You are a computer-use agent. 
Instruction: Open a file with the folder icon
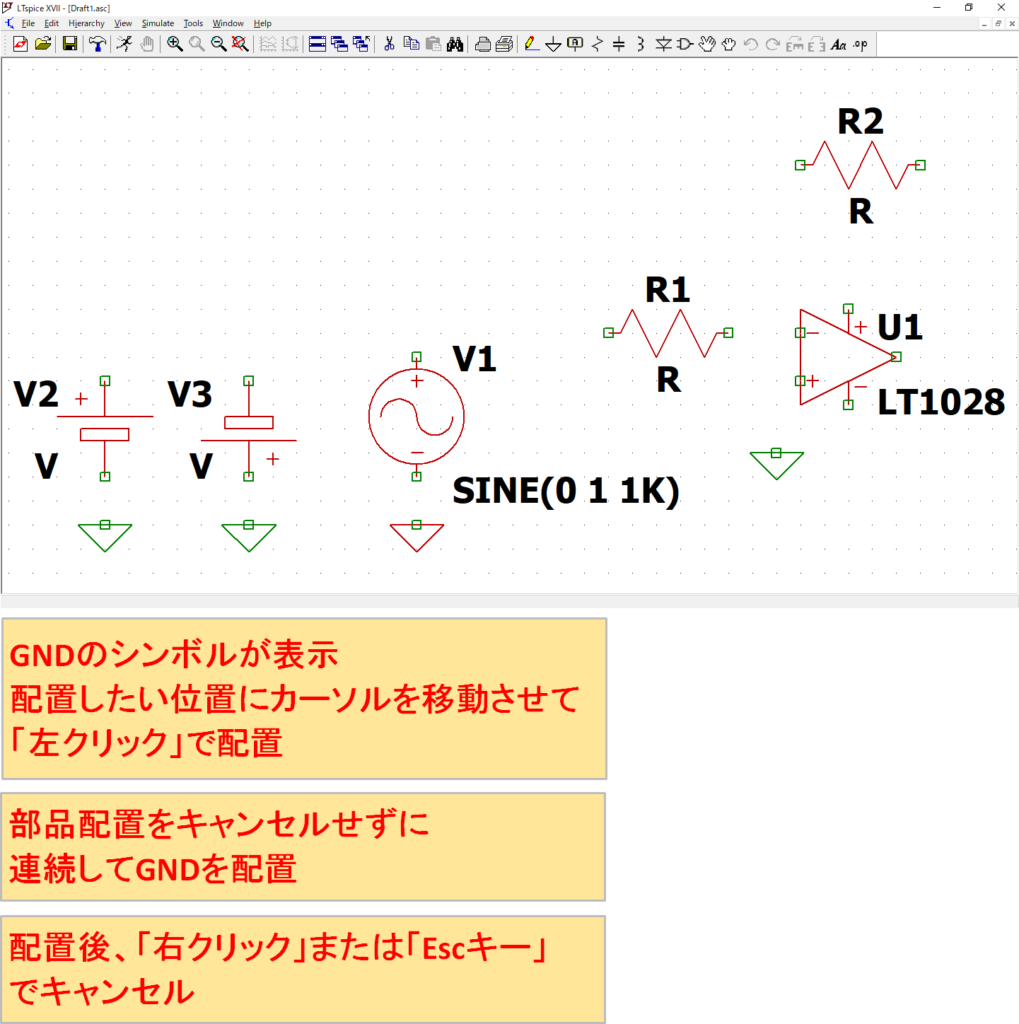[x=43, y=44]
